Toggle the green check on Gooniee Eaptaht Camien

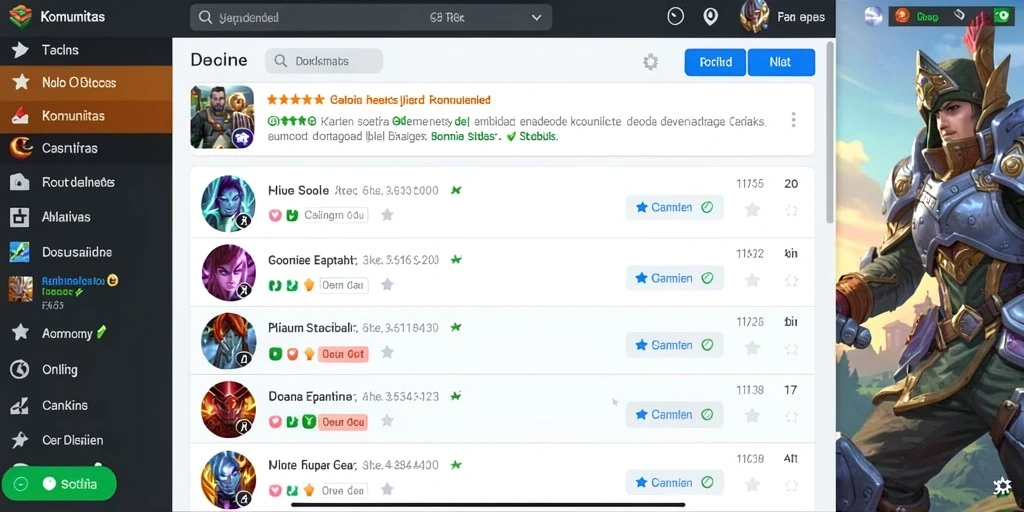point(707,278)
